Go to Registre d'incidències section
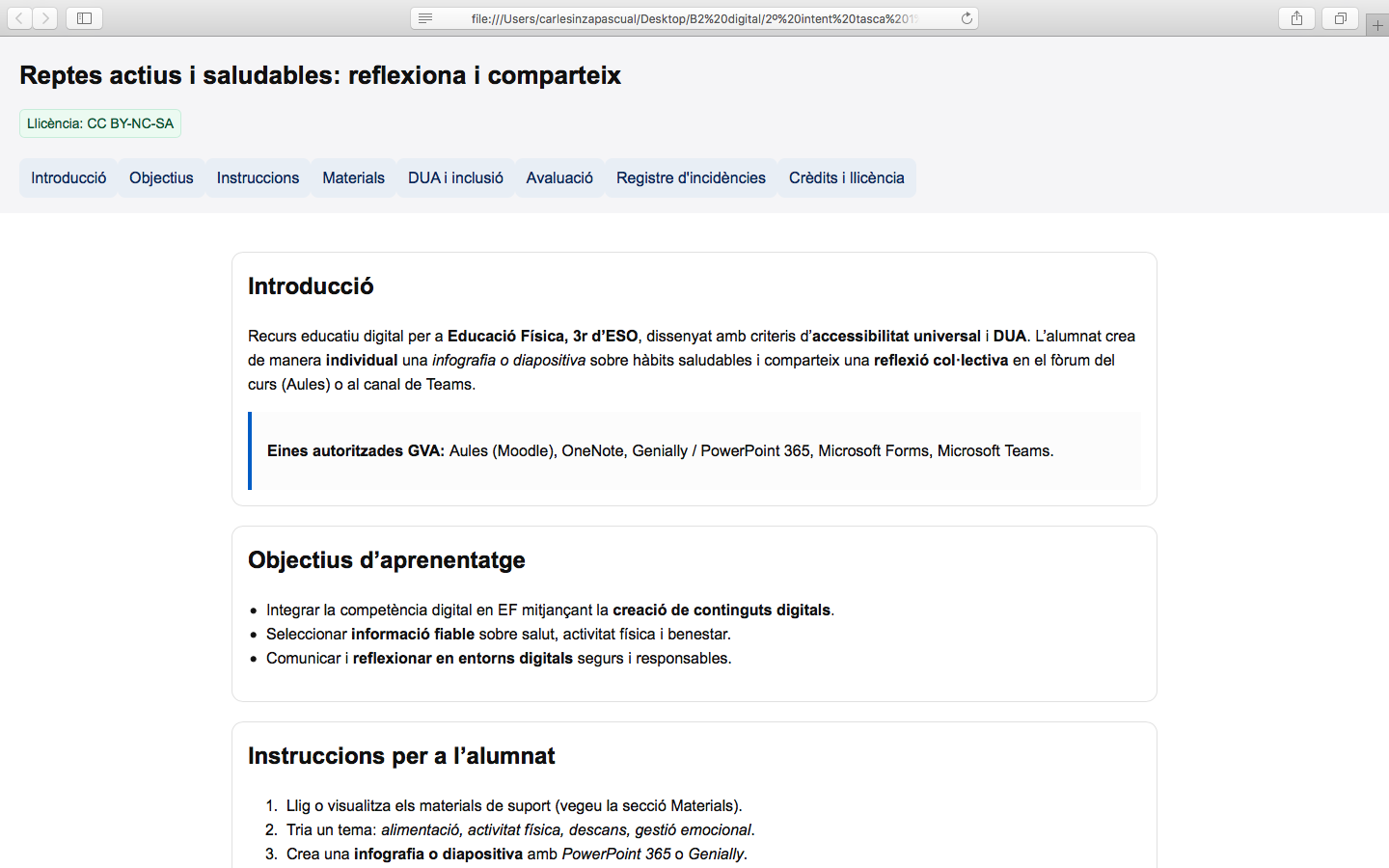1389x868 pixels. click(x=691, y=177)
